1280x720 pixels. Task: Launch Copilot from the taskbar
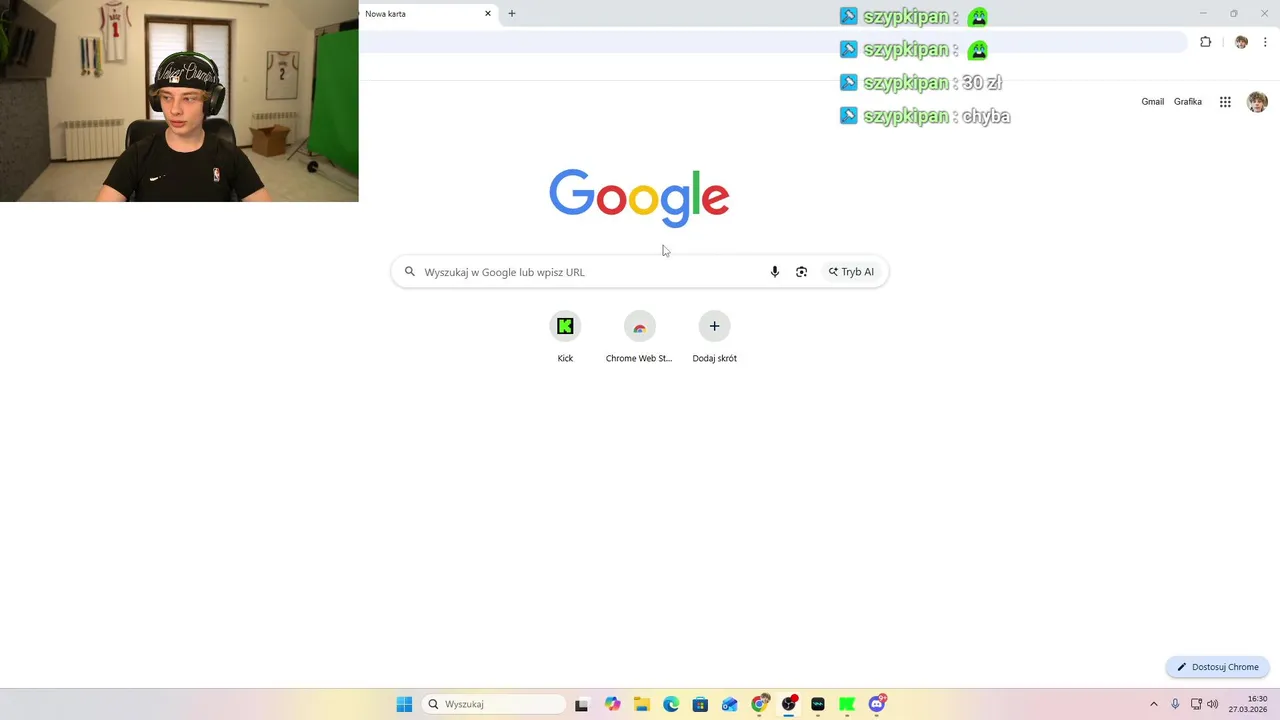point(612,704)
